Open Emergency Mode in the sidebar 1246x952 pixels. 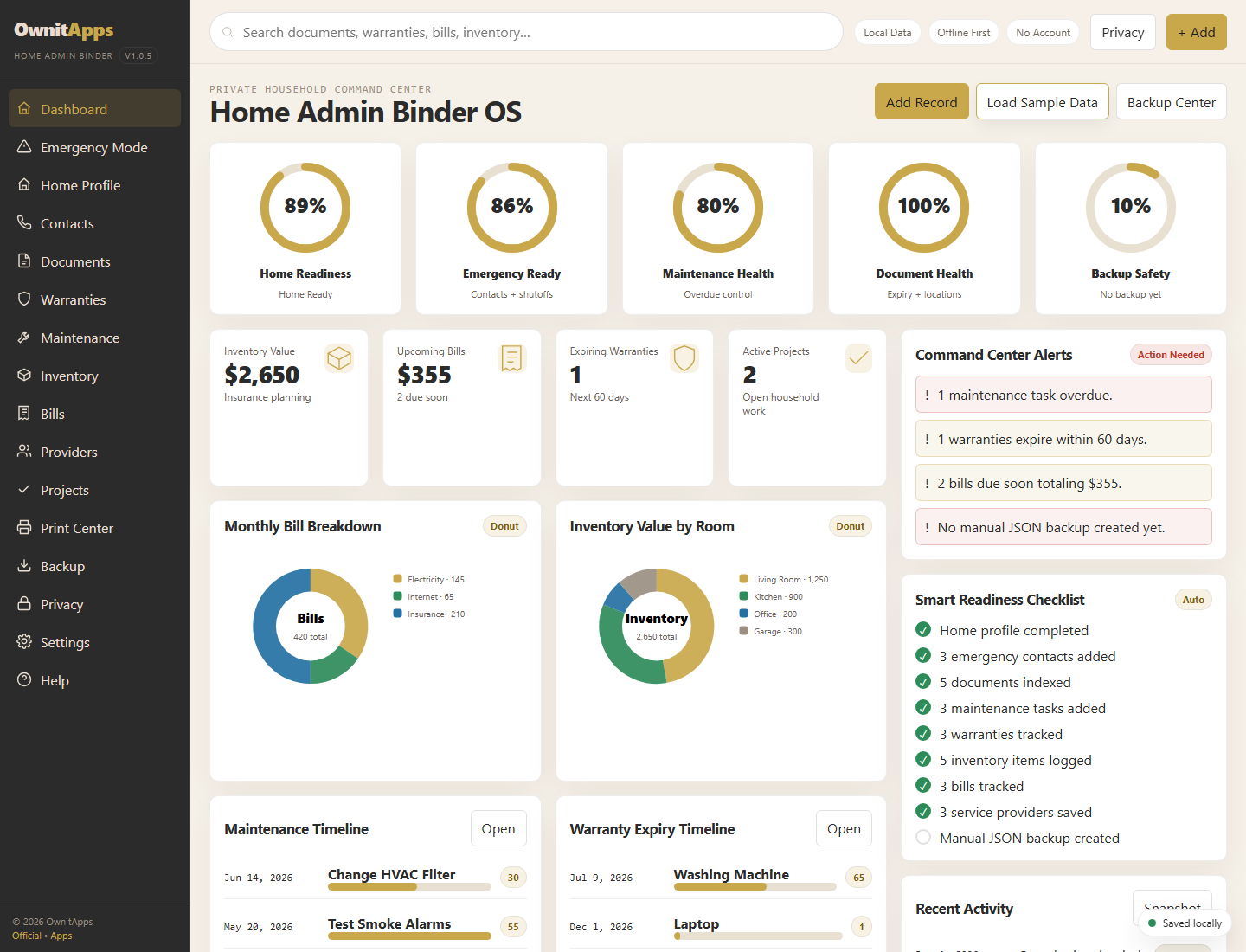point(94,147)
